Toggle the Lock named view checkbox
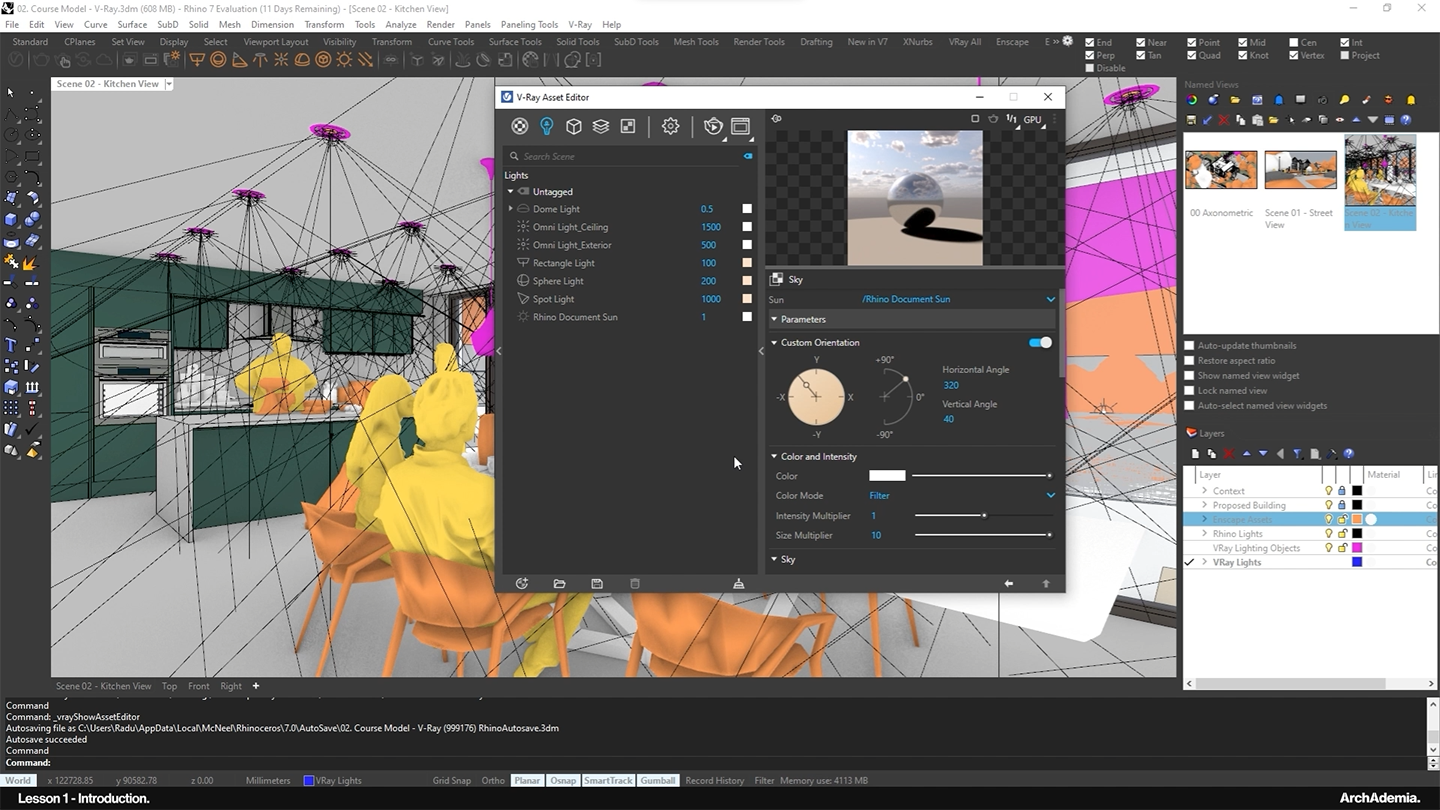1440x810 pixels. pos(1190,391)
